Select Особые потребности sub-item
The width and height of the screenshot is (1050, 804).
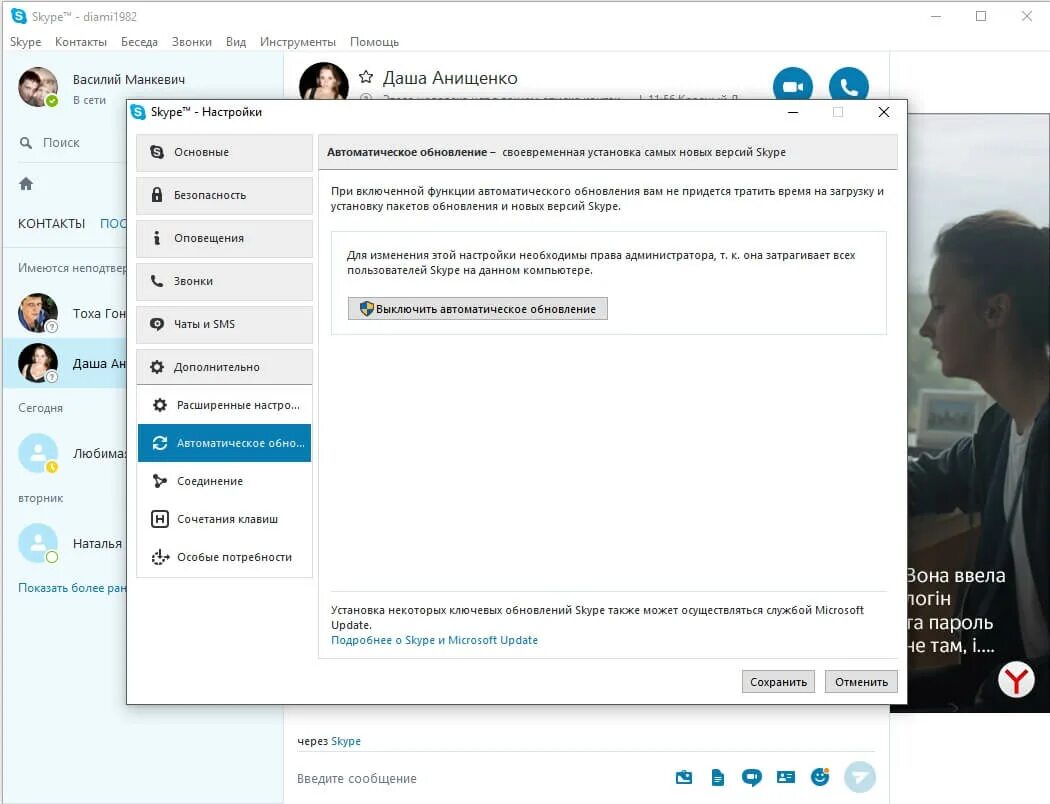click(224, 557)
